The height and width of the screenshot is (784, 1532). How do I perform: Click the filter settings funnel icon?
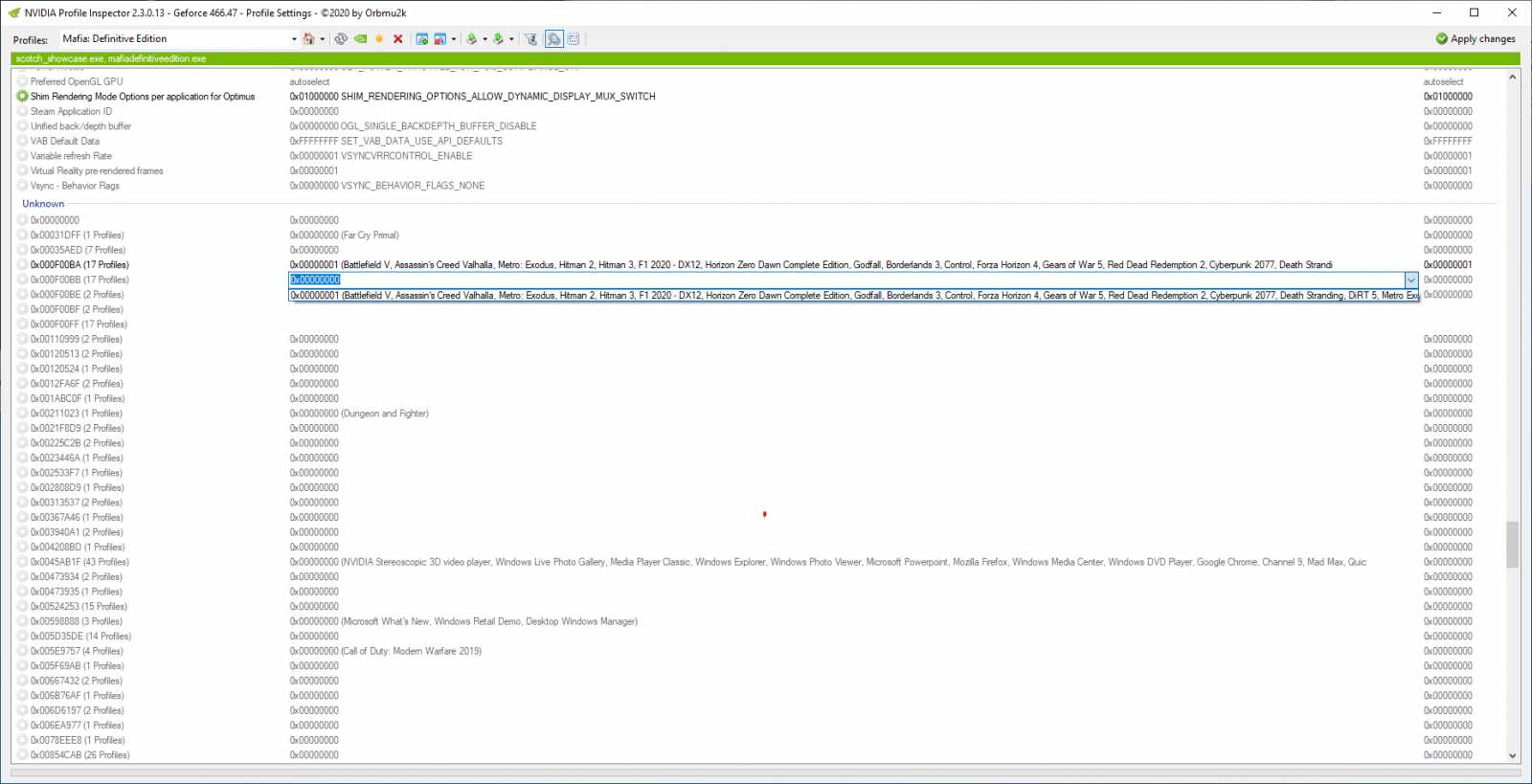531,39
